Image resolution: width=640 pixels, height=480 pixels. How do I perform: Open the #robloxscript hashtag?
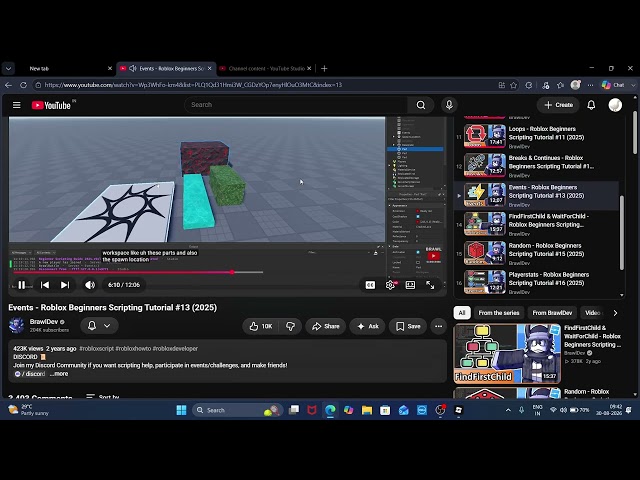pyautogui.click(x=96, y=349)
